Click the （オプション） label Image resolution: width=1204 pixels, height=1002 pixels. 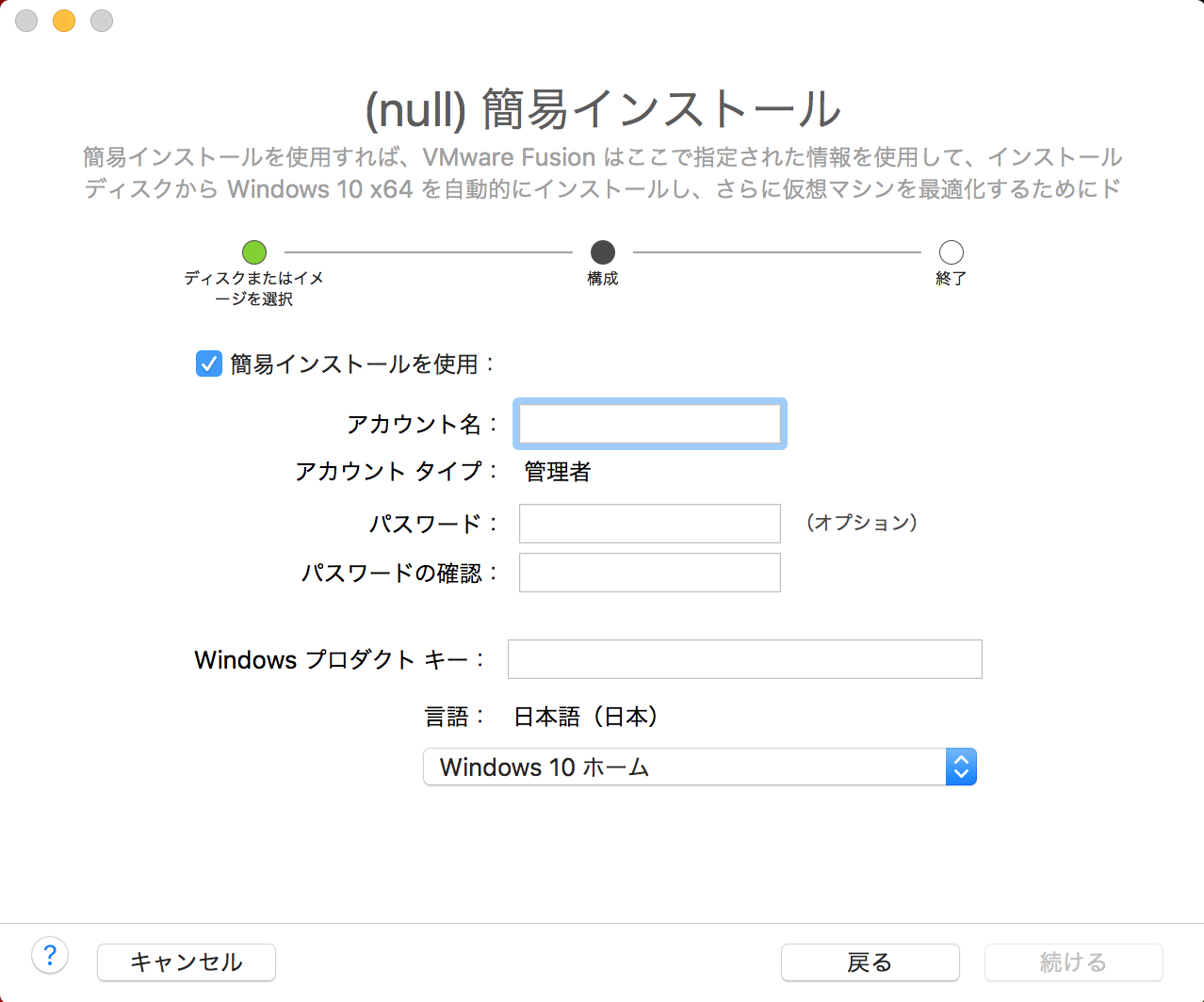tap(862, 523)
